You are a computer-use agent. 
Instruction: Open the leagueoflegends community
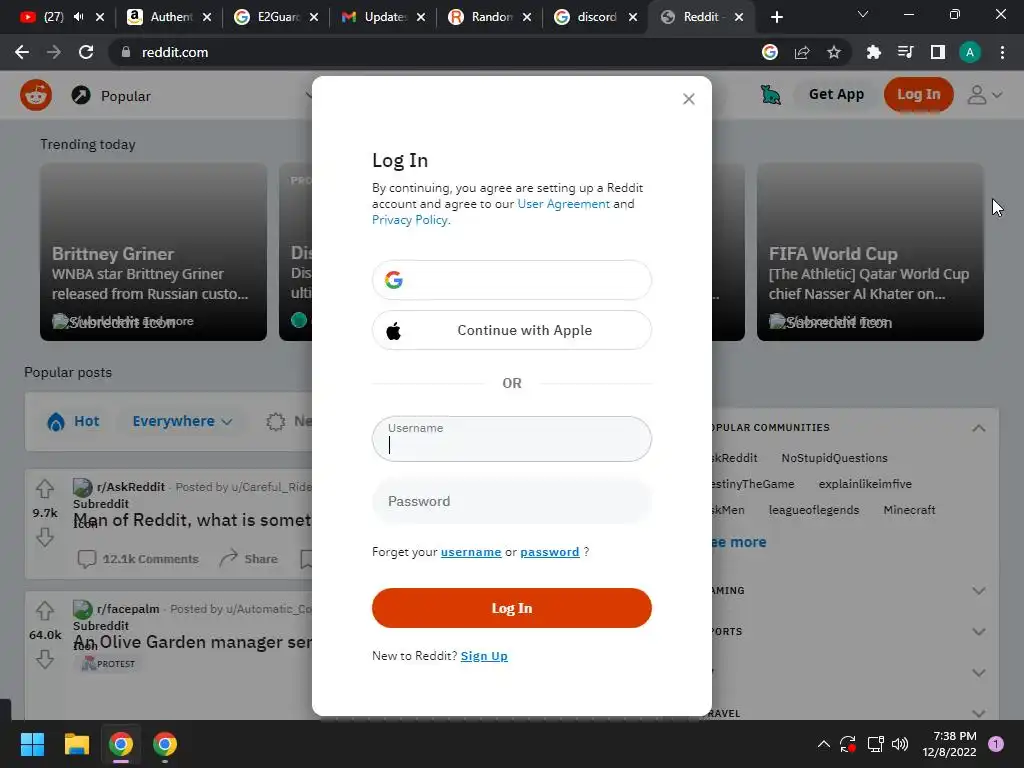point(814,511)
